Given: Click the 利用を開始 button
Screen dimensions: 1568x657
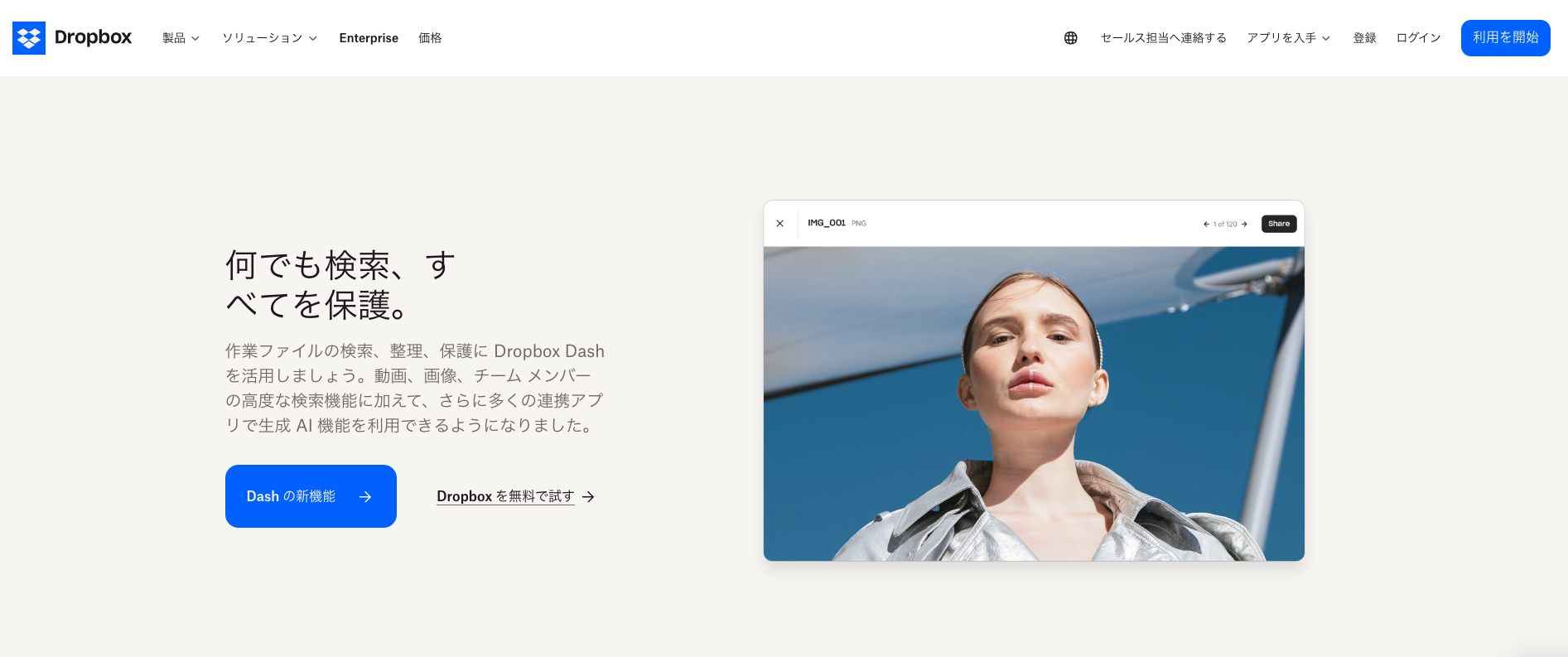Looking at the screenshot, I should pos(1505,38).
